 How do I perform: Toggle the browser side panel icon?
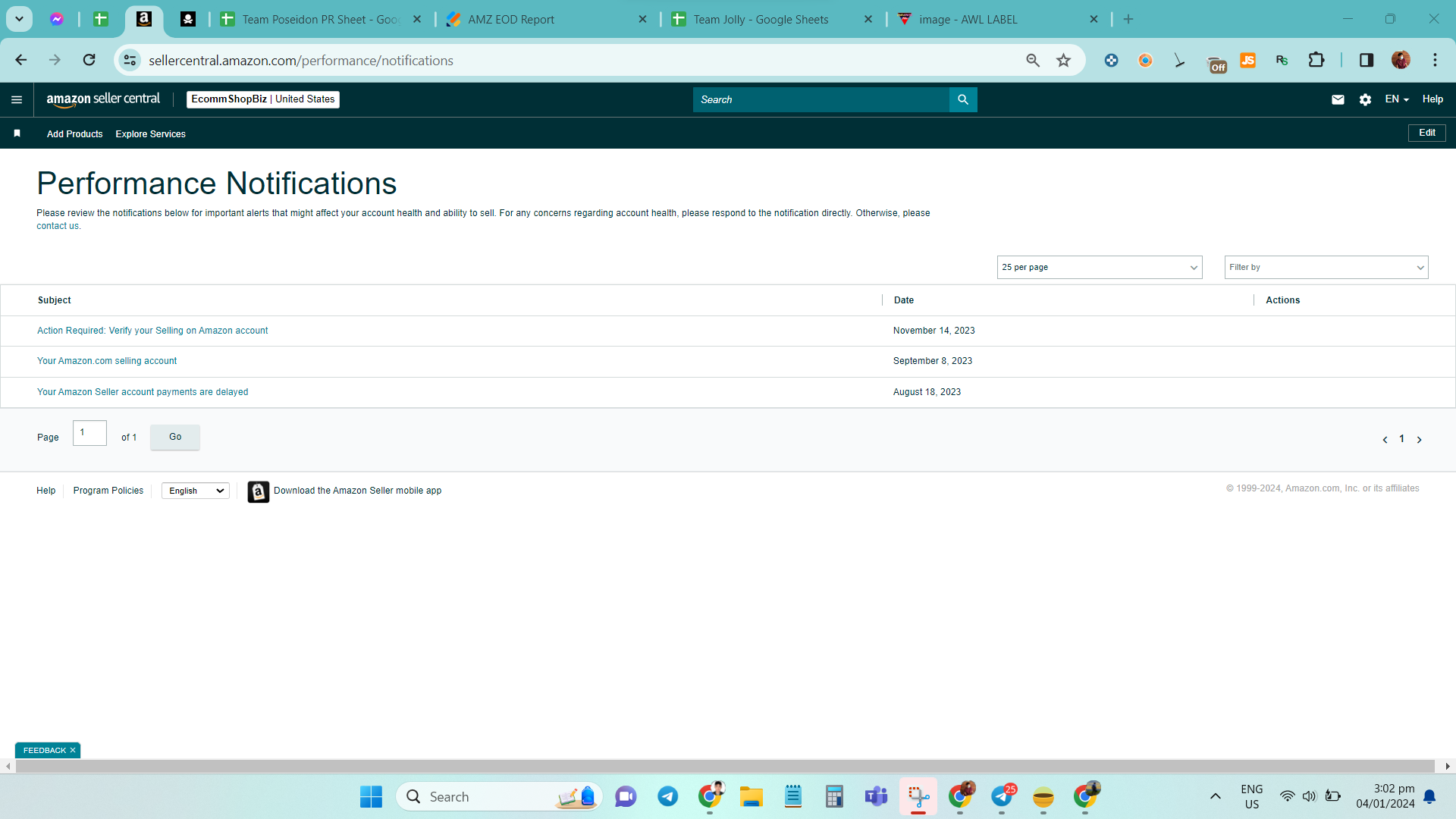(x=1367, y=60)
